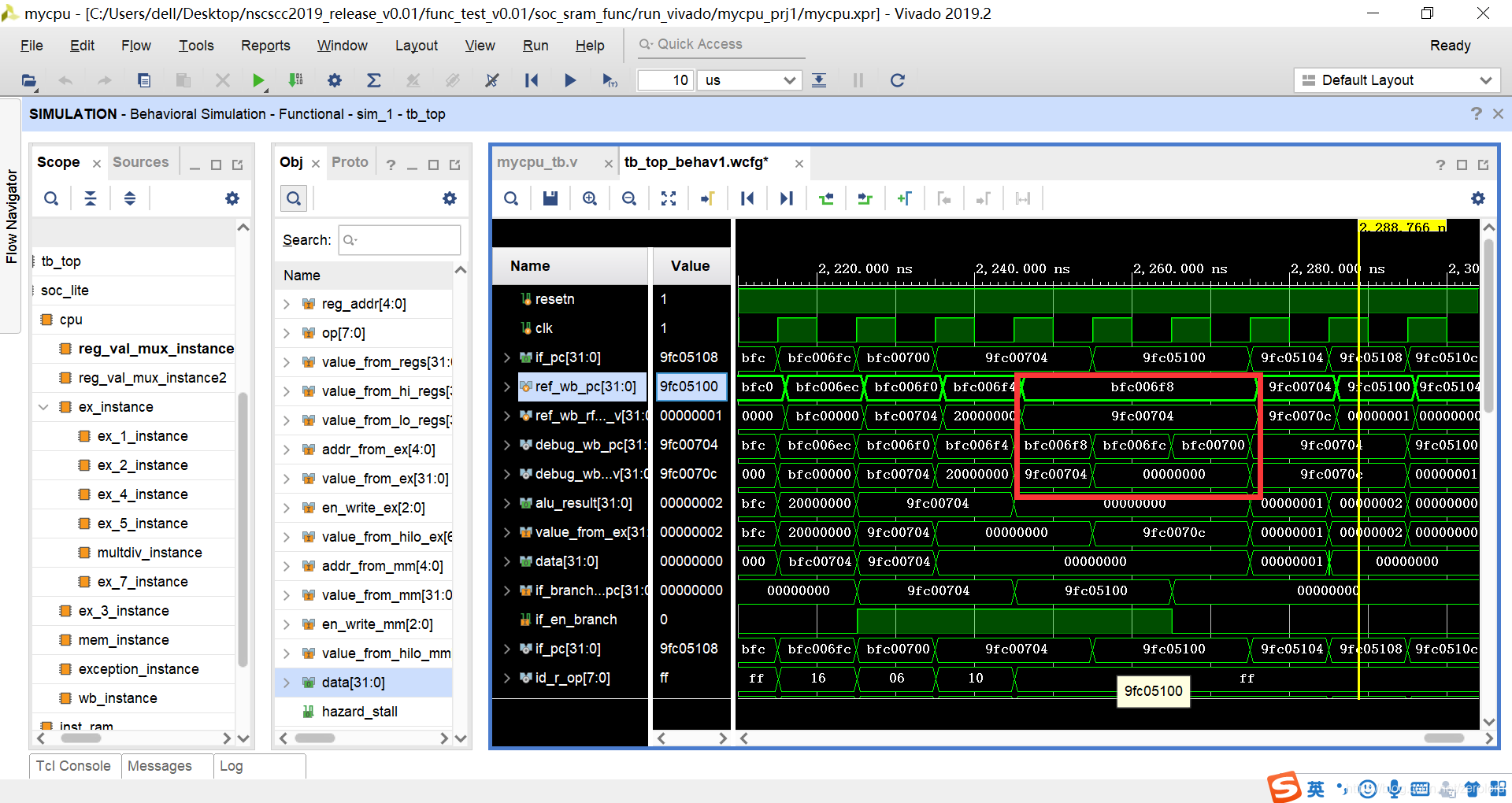Click the Sigma report icon in the toolbar

click(374, 80)
